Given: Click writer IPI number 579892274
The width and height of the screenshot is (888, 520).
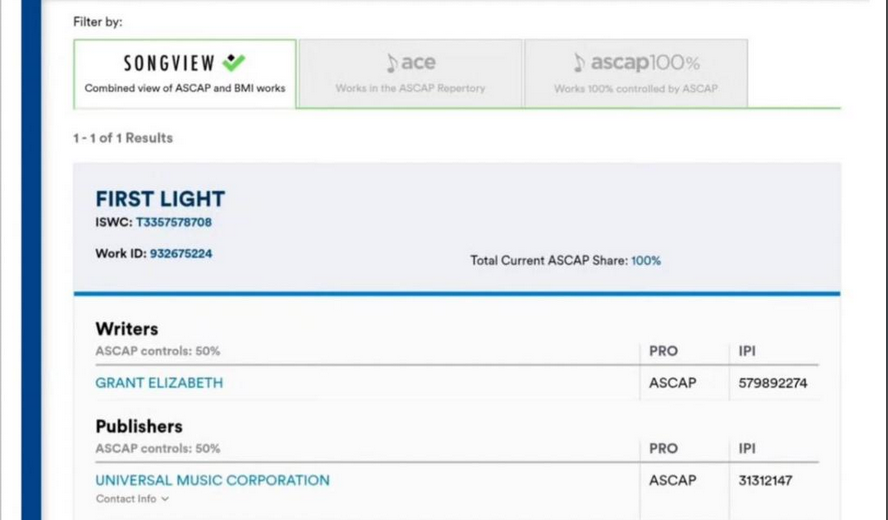Looking at the screenshot, I should coord(773,383).
